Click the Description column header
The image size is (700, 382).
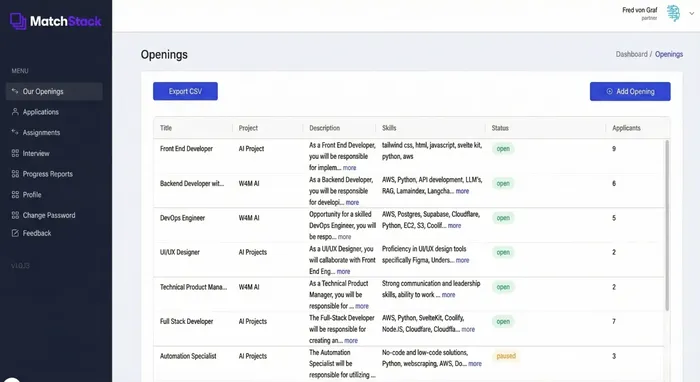pyautogui.click(x=325, y=128)
